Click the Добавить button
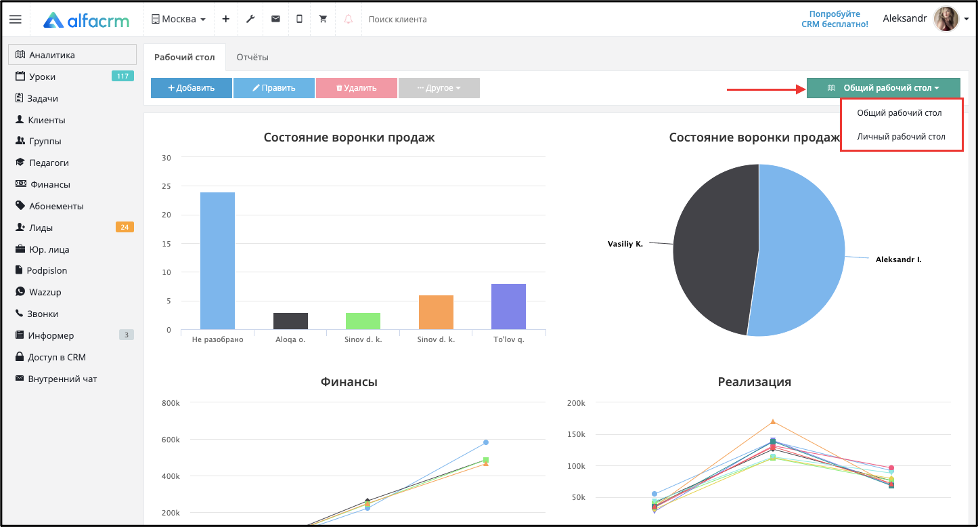 point(191,88)
